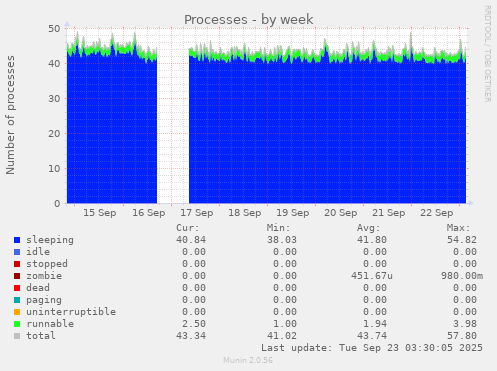Click runnable current value 2.50
Screen dimensions: 497x371
tap(194, 324)
